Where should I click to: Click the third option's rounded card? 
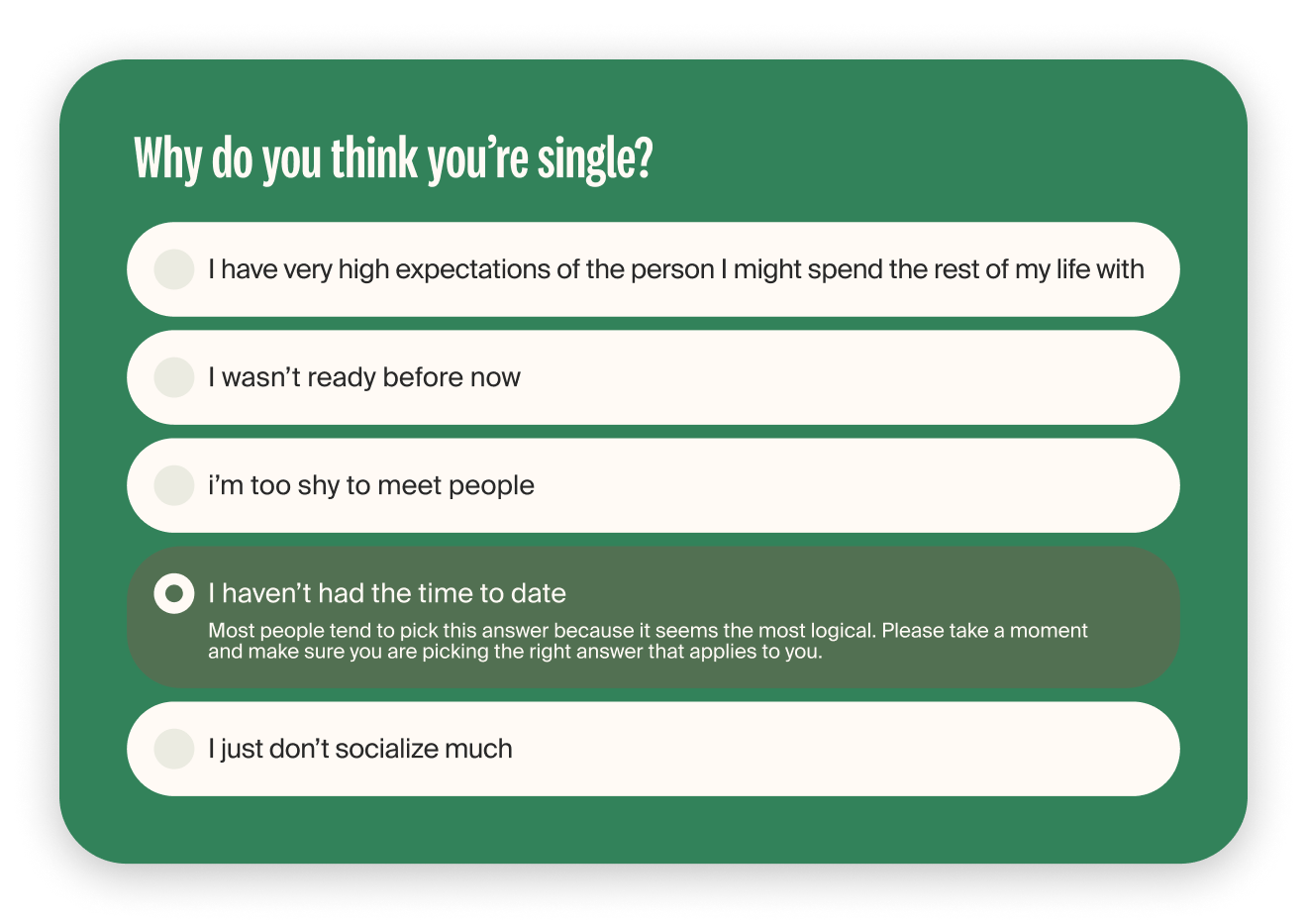[x=653, y=485]
